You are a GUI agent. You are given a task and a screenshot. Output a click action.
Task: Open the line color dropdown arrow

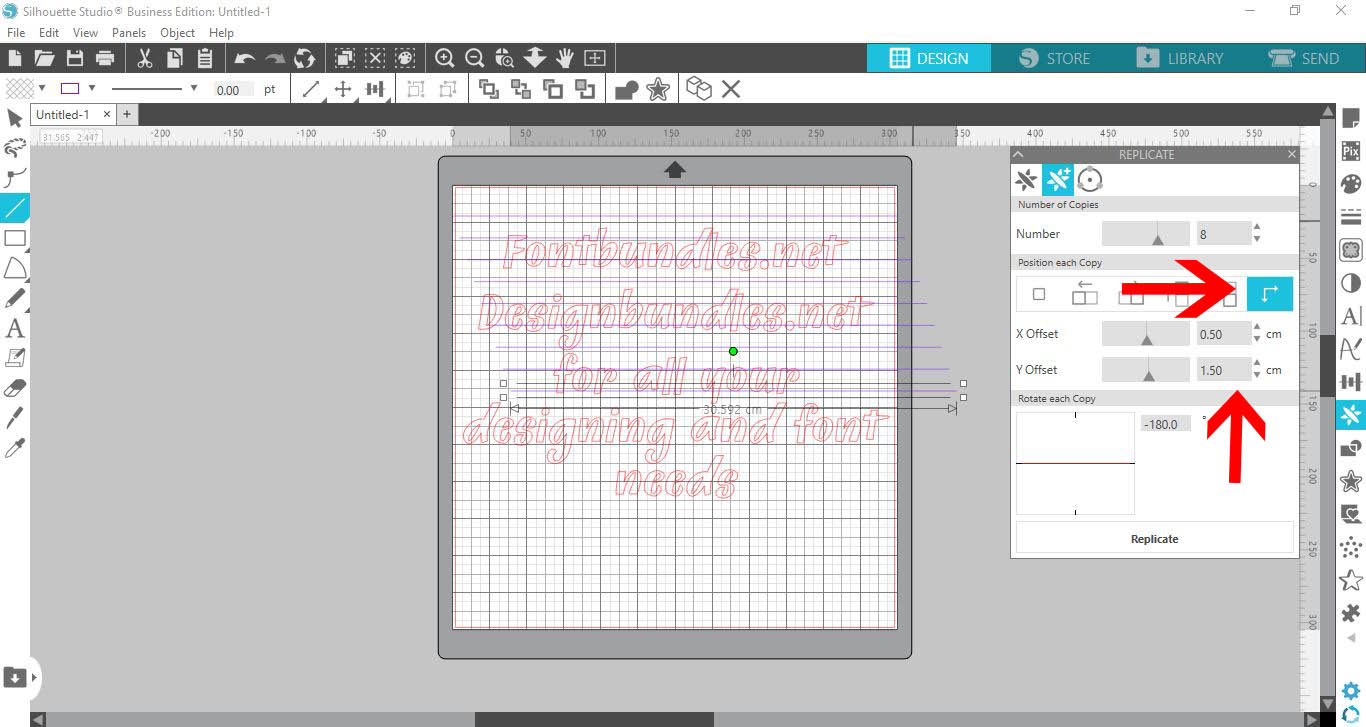pos(92,89)
